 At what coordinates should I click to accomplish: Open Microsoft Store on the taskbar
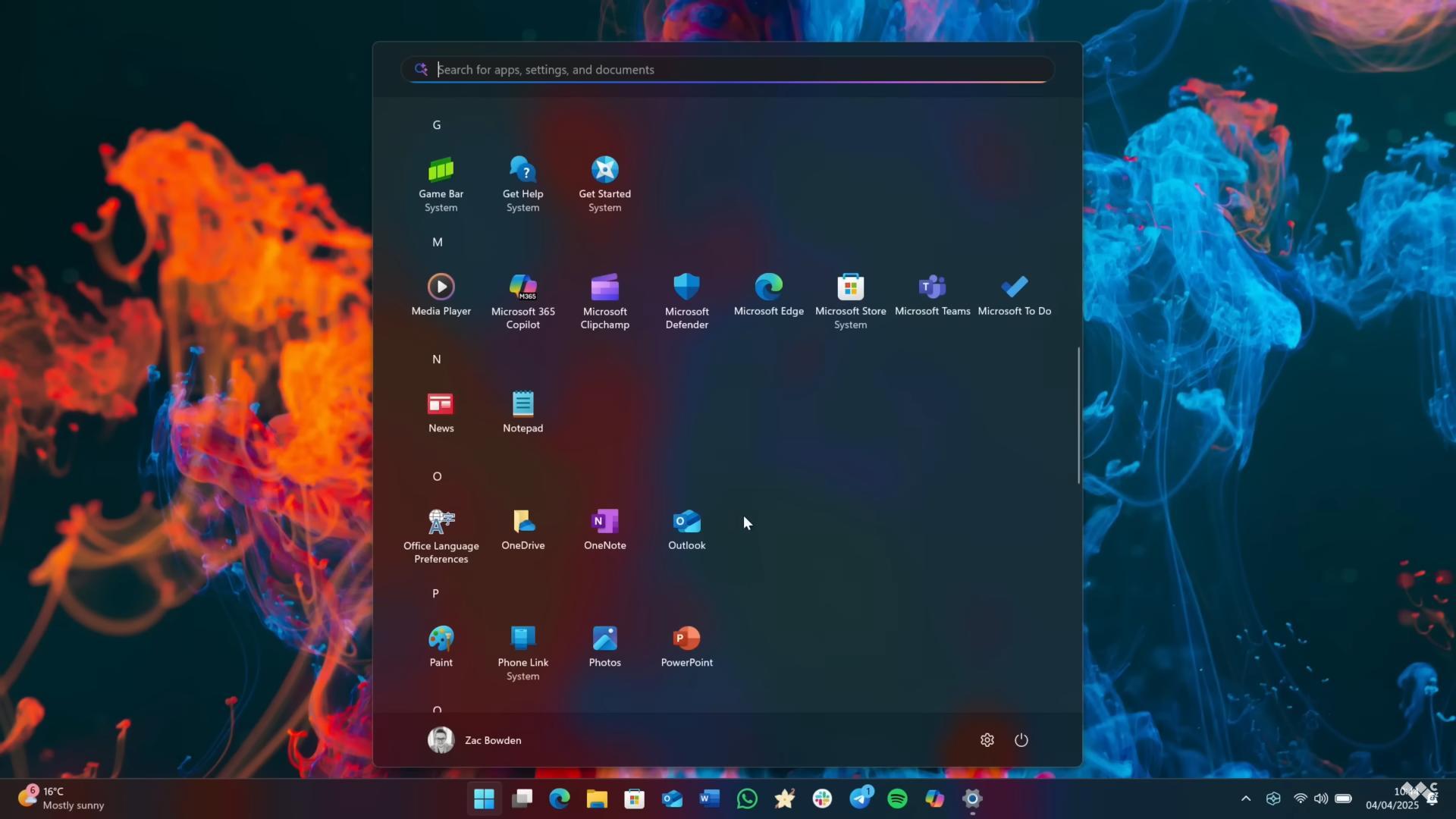tap(634, 799)
